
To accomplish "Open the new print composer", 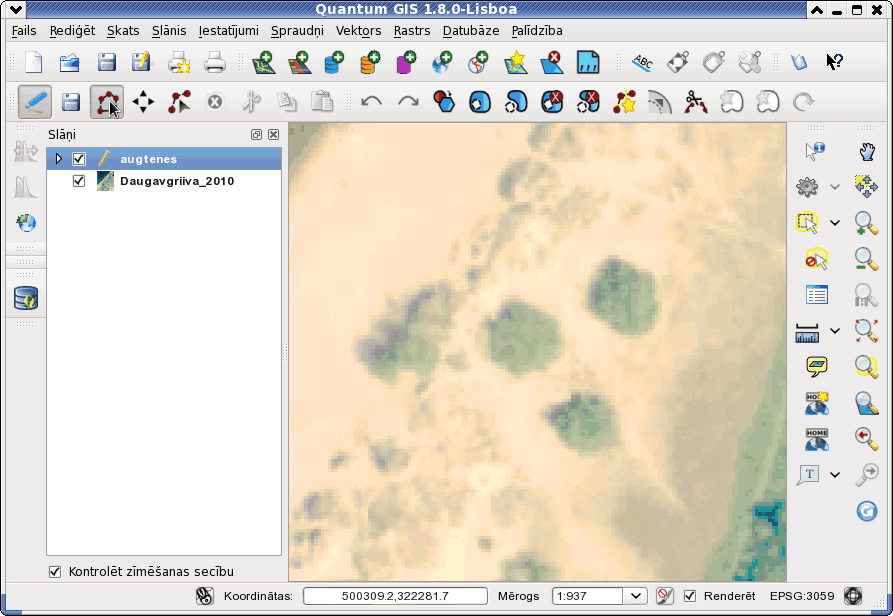I will pyautogui.click(x=179, y=62).
